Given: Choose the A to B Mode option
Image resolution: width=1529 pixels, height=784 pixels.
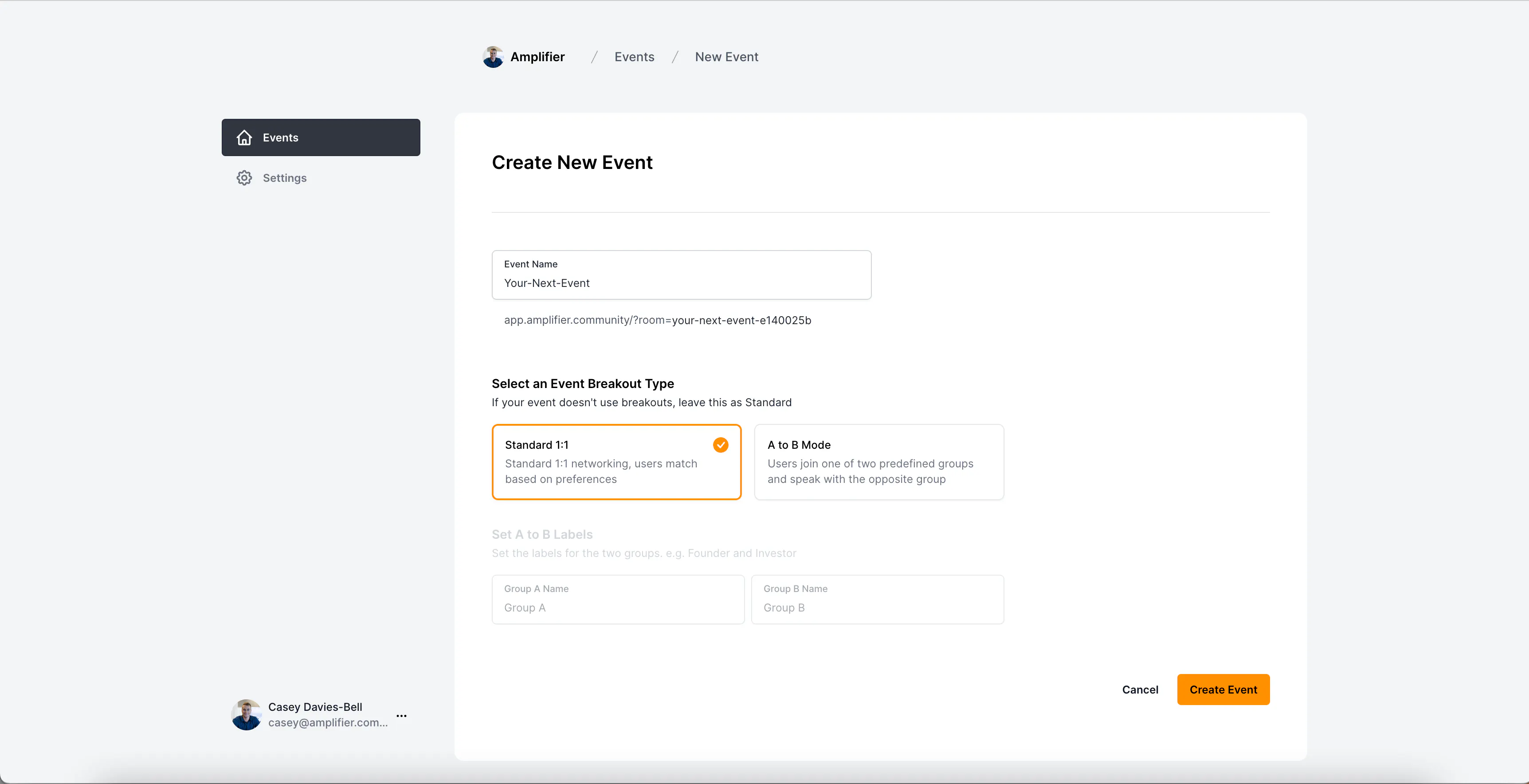Looking at the screenshot, I should [878, 462].
